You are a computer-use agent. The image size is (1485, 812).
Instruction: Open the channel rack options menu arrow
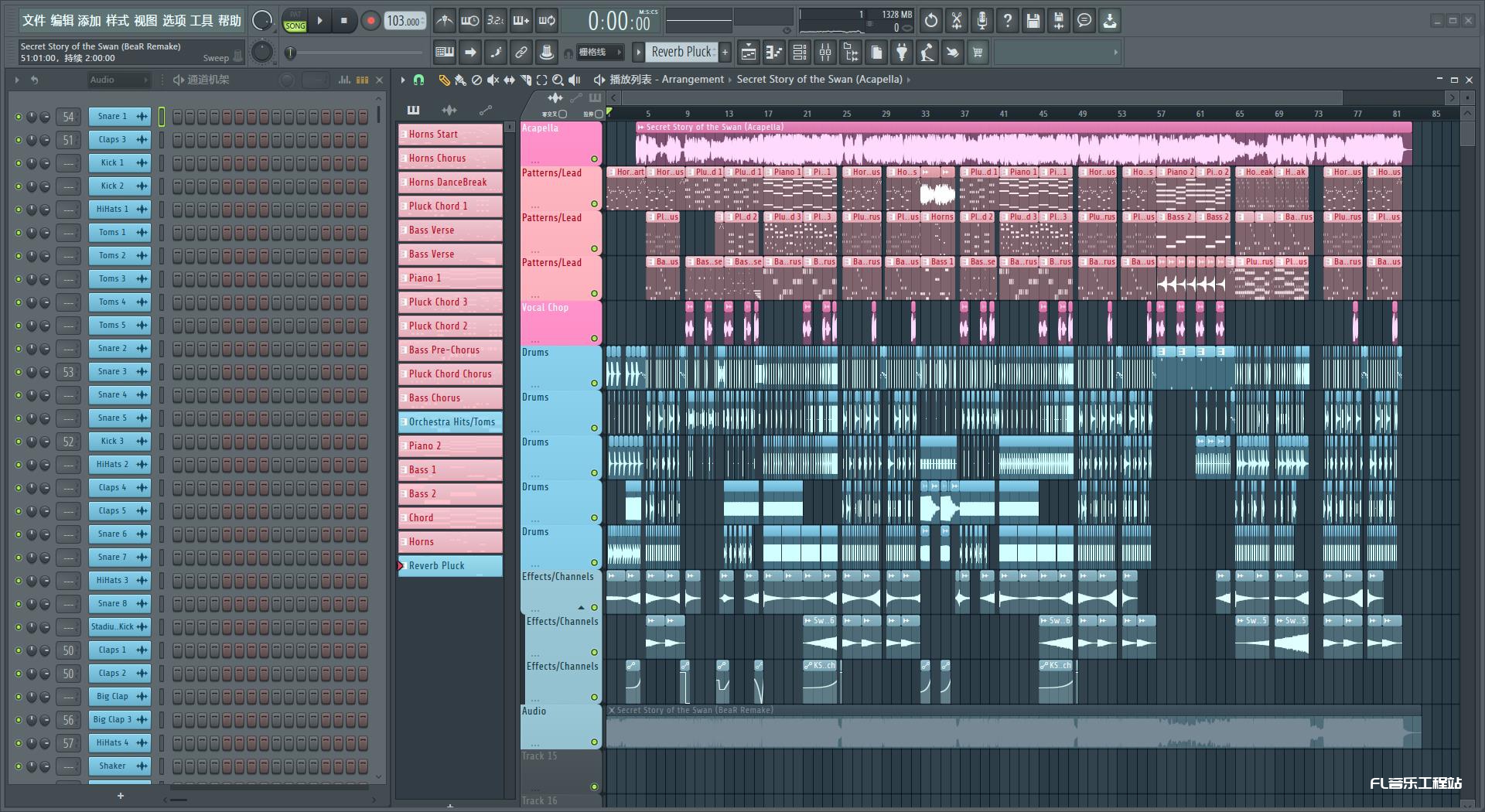coord(17,80)
